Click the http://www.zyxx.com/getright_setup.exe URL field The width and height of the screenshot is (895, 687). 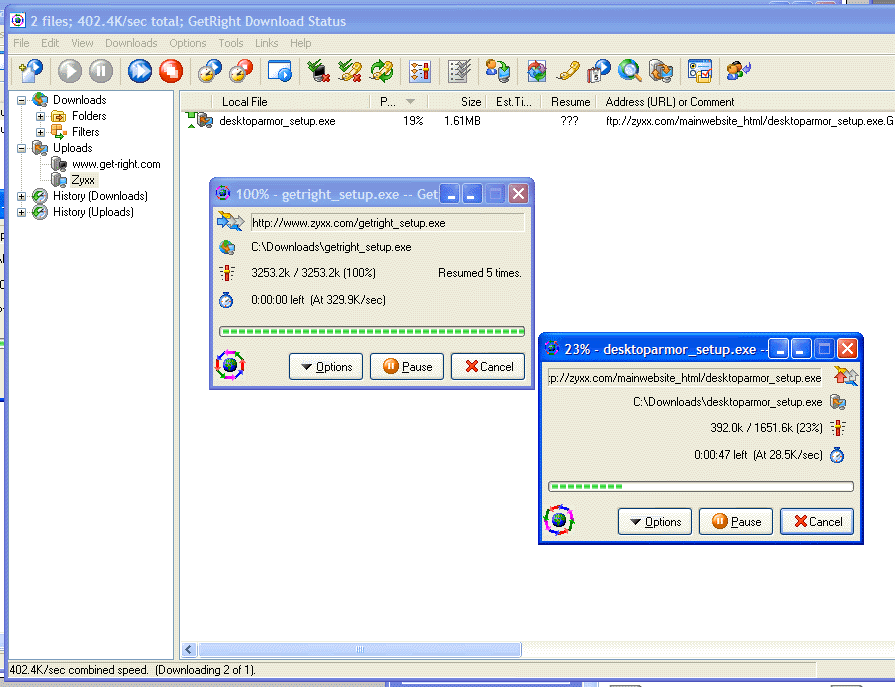click(x=388, y=223)
